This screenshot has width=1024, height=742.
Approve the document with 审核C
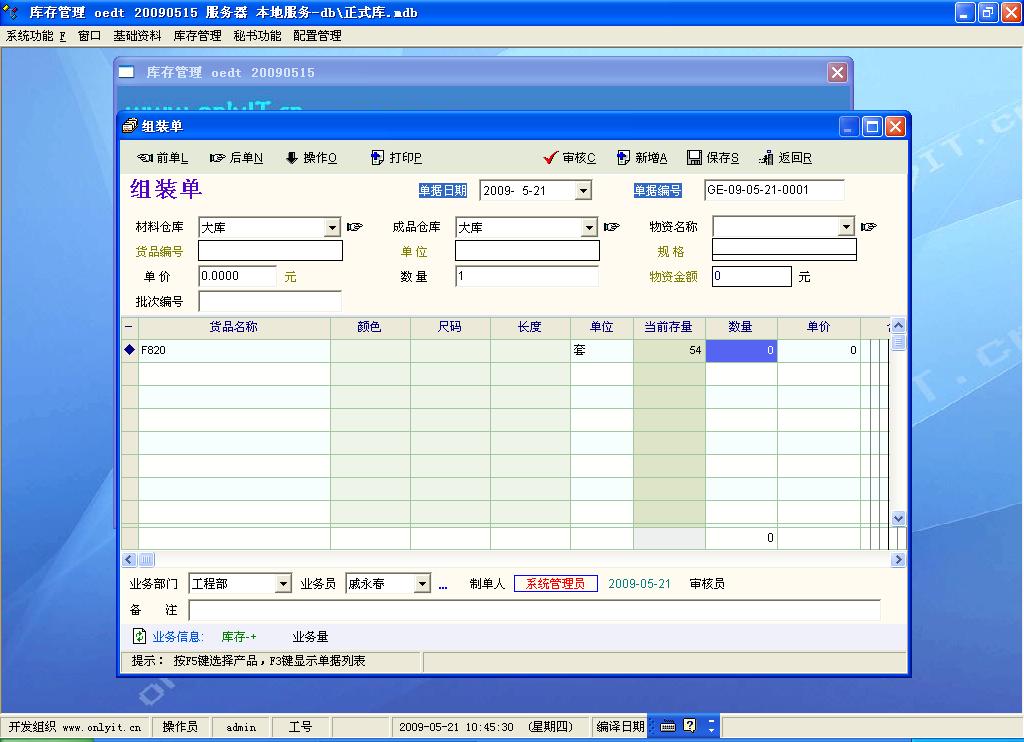[x=569, y=158]
